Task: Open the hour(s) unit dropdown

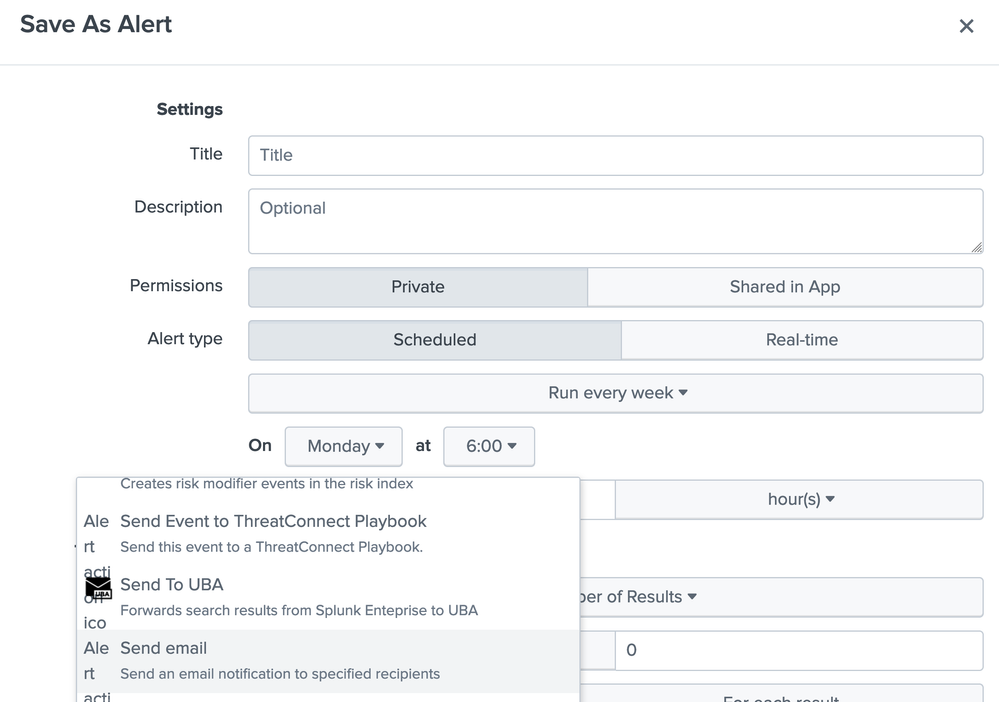Action: [x=799, y=499]
